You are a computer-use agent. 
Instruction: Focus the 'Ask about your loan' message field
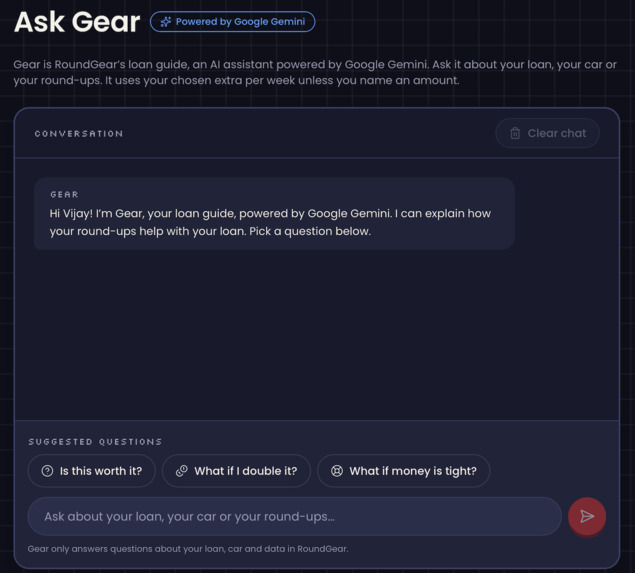[x=294, y=516]
